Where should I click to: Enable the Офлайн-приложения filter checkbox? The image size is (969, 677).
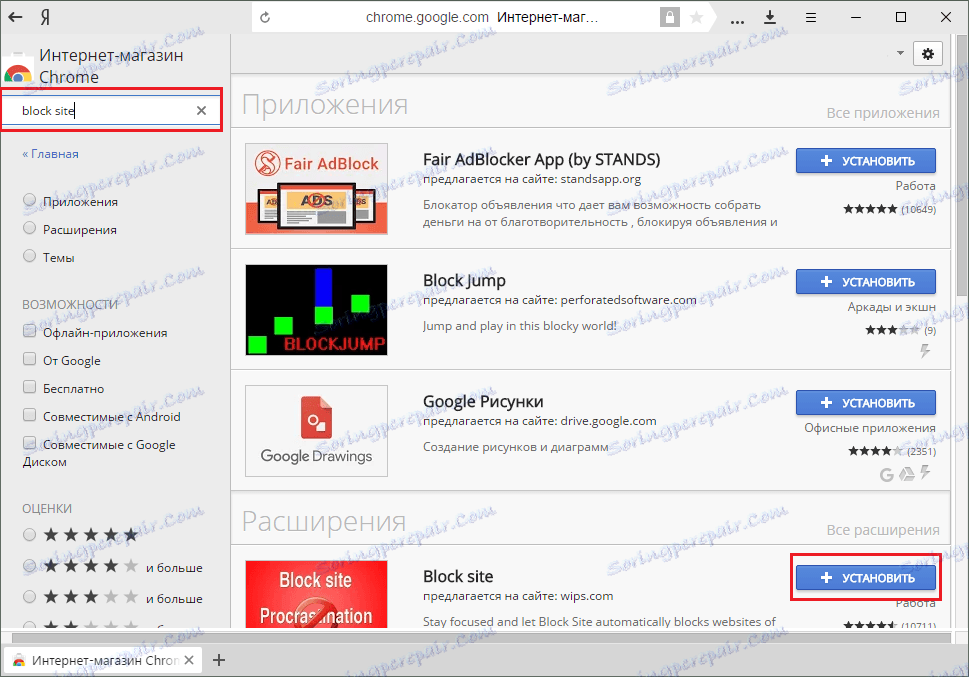(29, 331)
